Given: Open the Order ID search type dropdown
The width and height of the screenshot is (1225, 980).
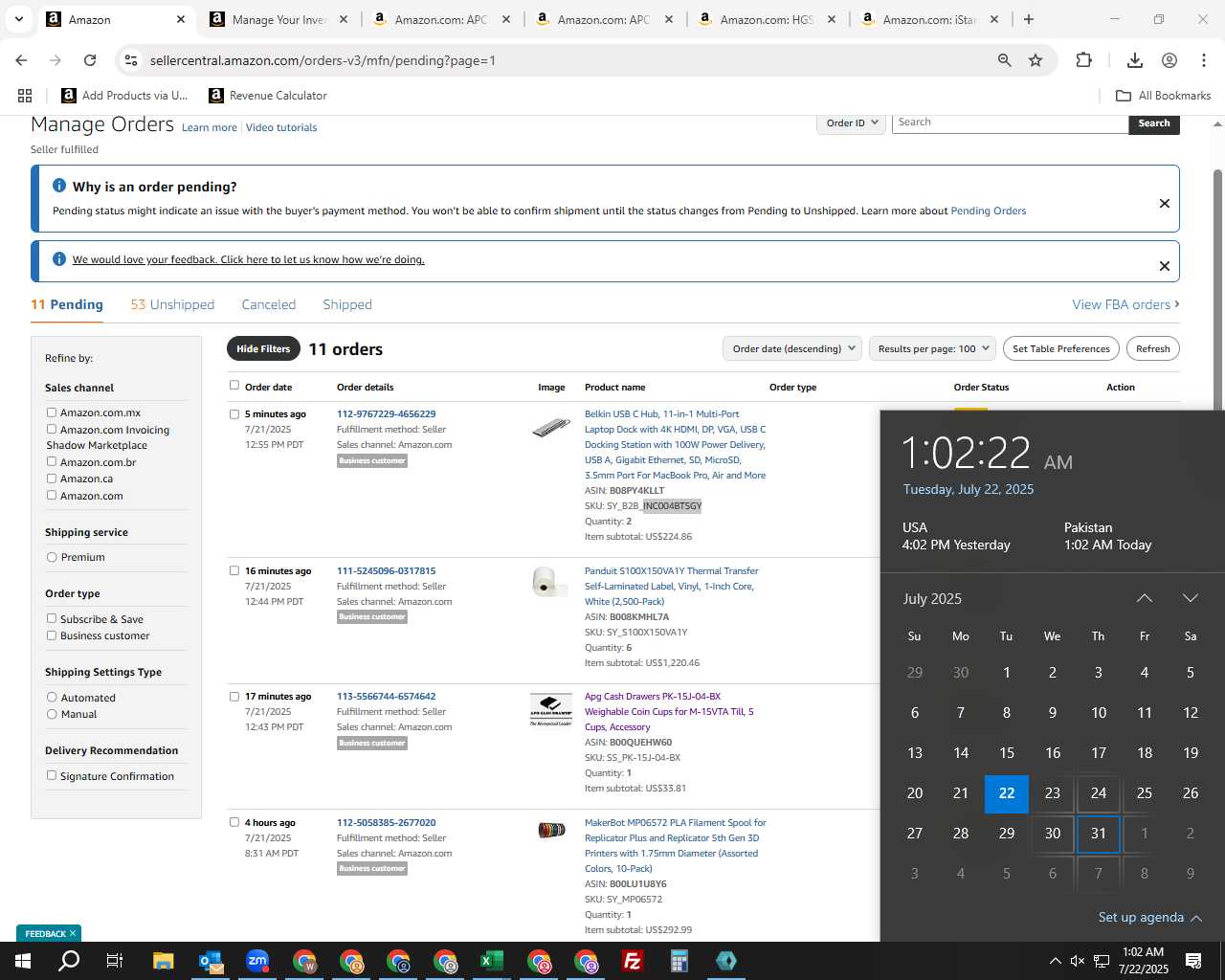Looking at the screenshot, I should pos(852,122).
